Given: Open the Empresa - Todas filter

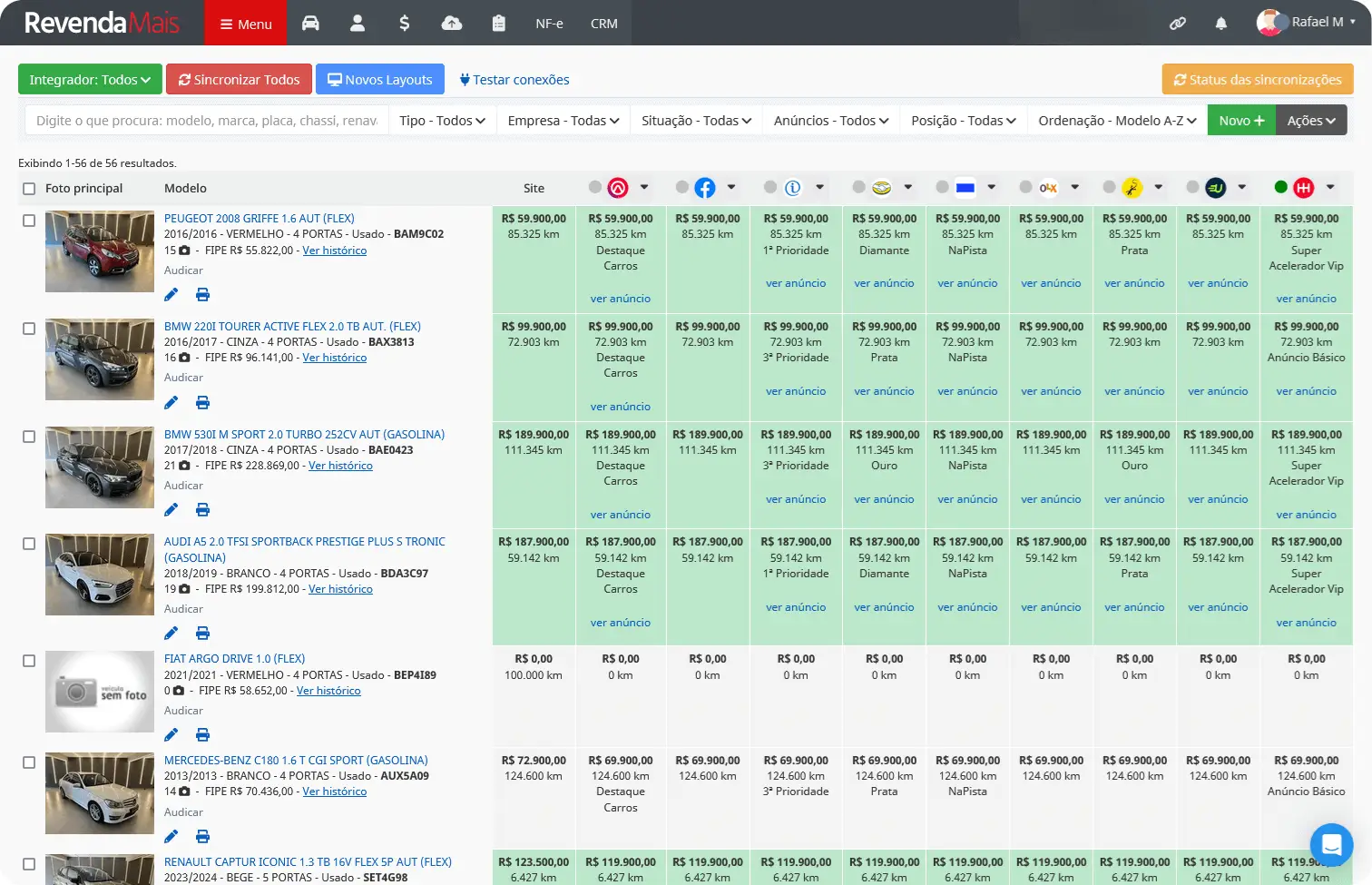Looking at the screenshot, I should [x=563, y=120].
